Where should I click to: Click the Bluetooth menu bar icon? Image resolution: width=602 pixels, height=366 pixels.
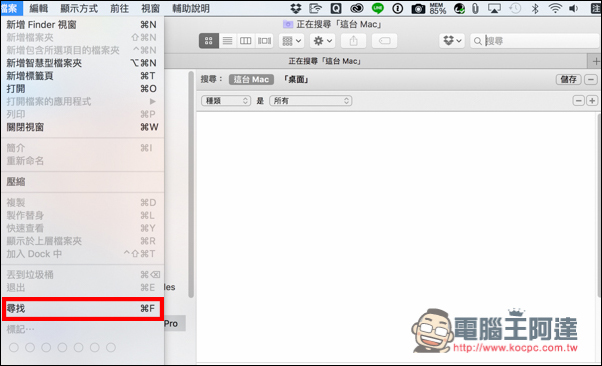pos(535,8)
